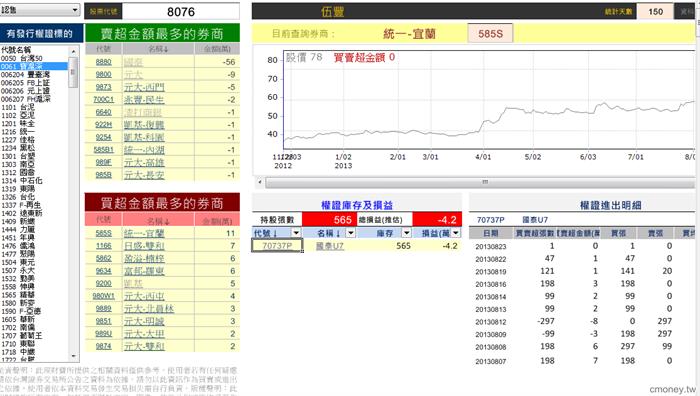Viewport: 700px width, 396px height.
Task: Select 0050 台灣50 in the stock list
Action: 34,58
